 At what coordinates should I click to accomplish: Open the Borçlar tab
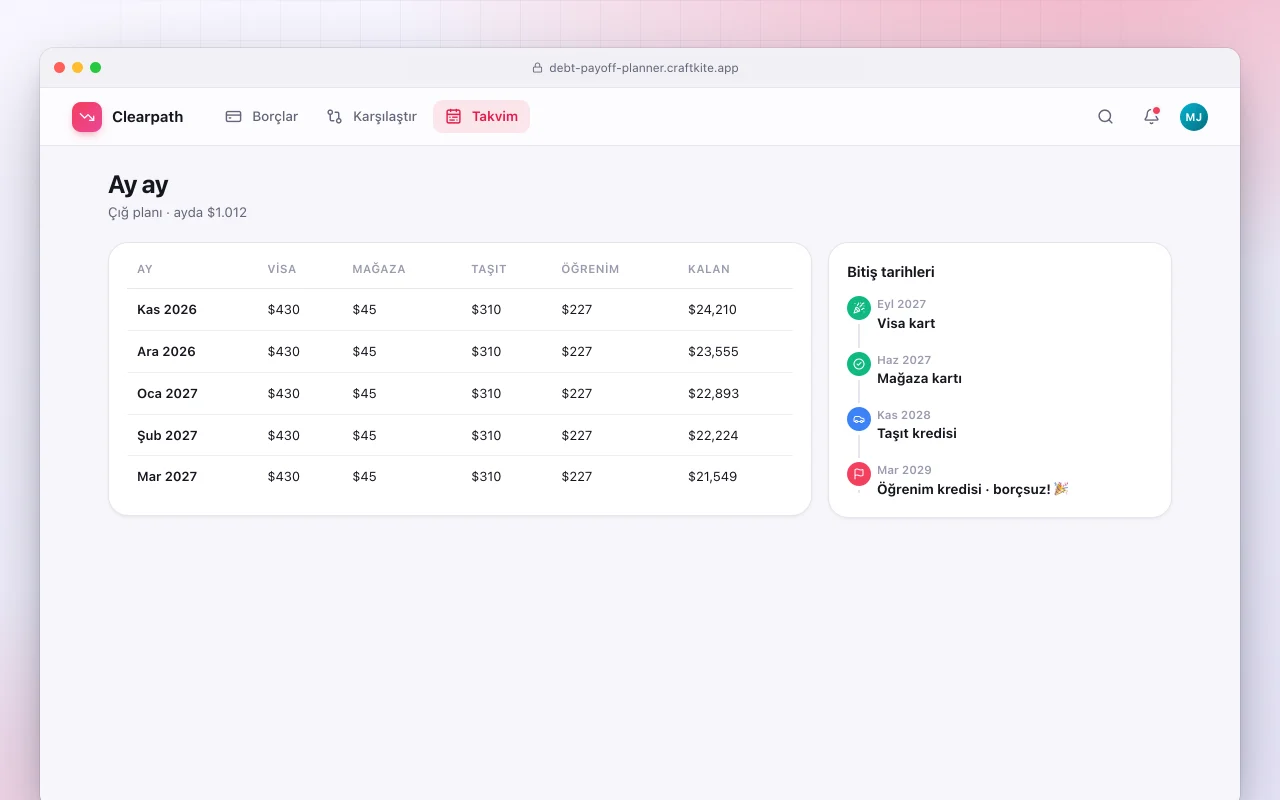click(262, 117)
